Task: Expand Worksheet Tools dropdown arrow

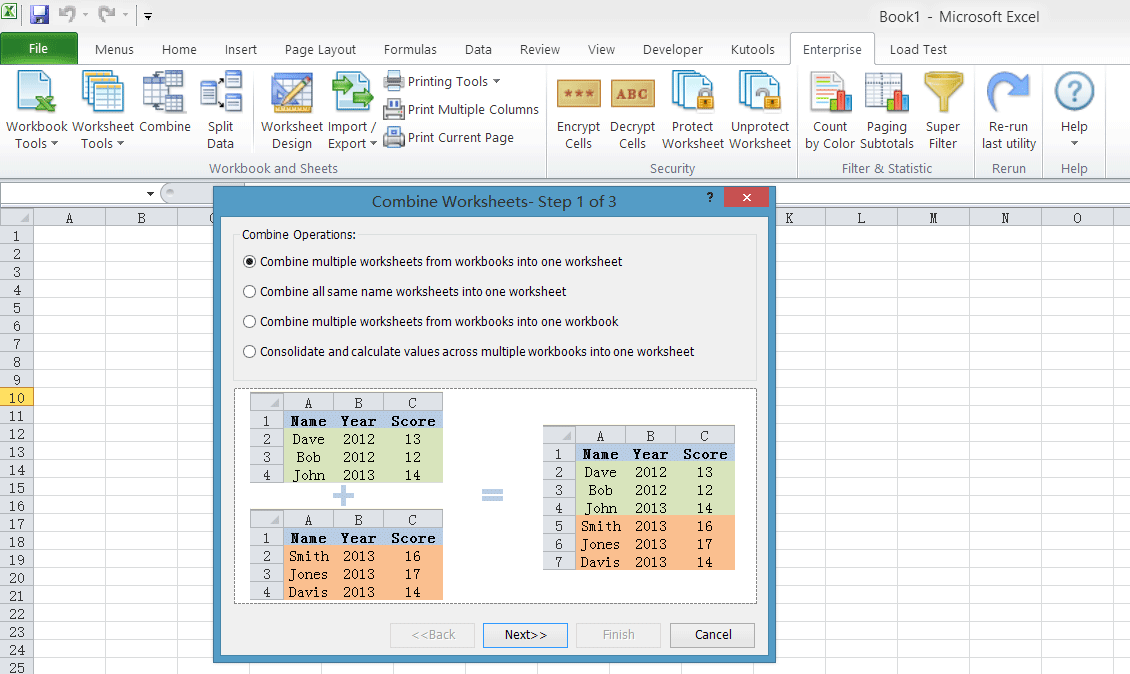Action: [x=120, y=143]
